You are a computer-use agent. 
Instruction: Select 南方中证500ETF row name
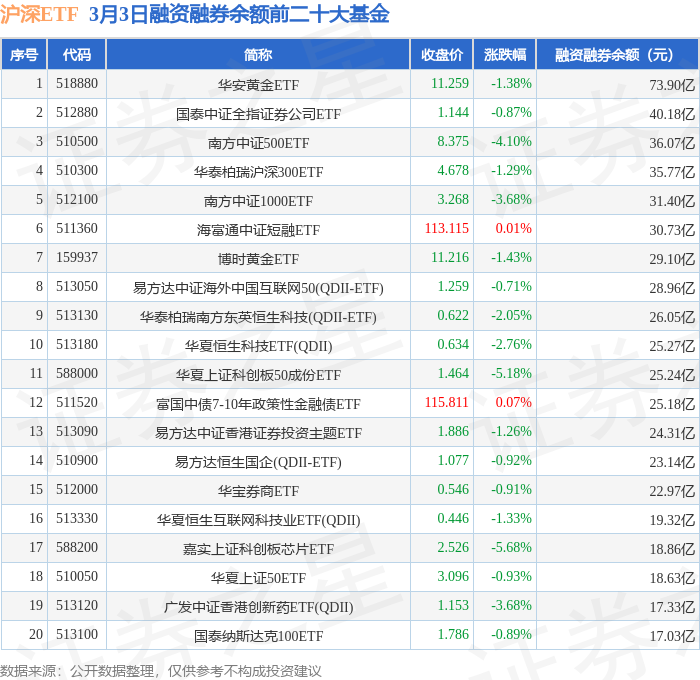[x=258, y=143]
